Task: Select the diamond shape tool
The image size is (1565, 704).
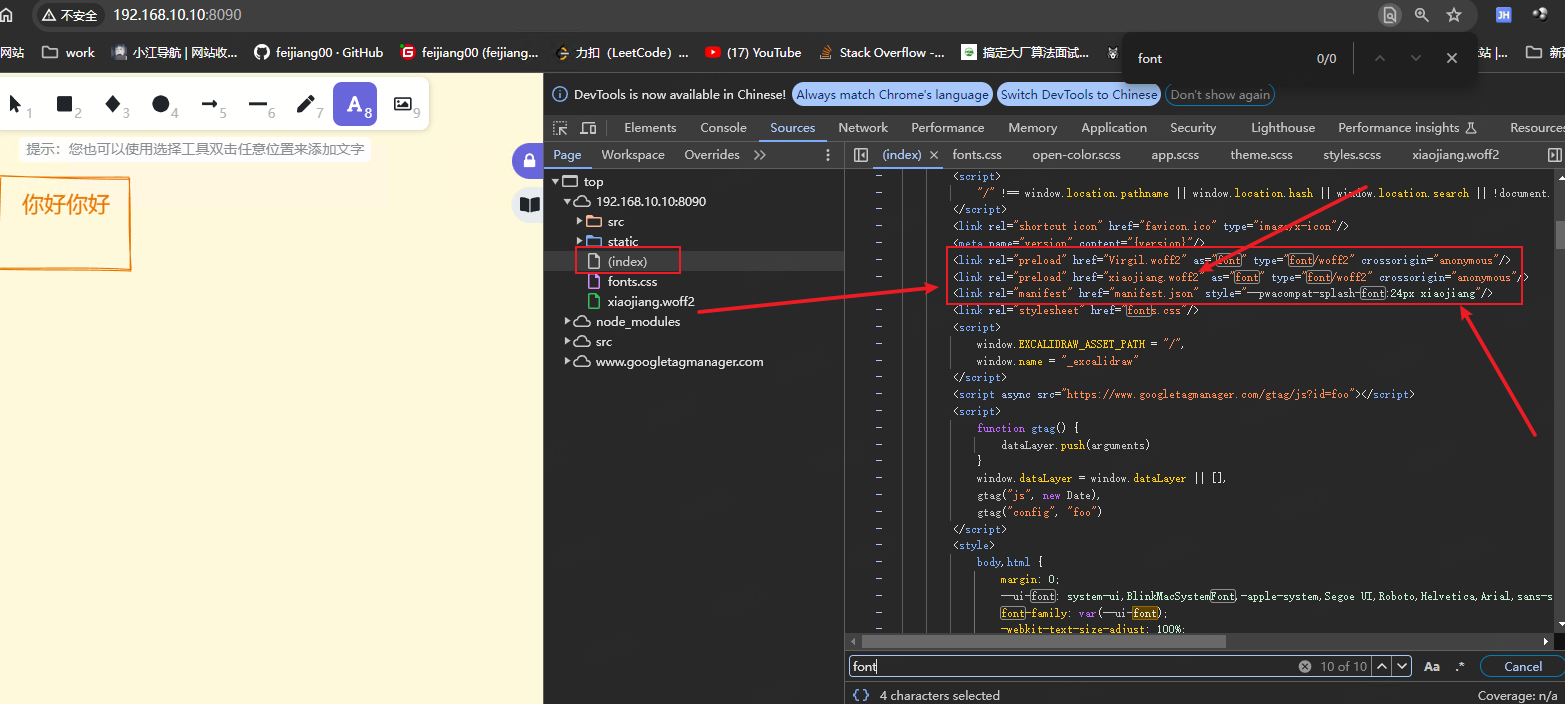Action: (x=113, y=104)
